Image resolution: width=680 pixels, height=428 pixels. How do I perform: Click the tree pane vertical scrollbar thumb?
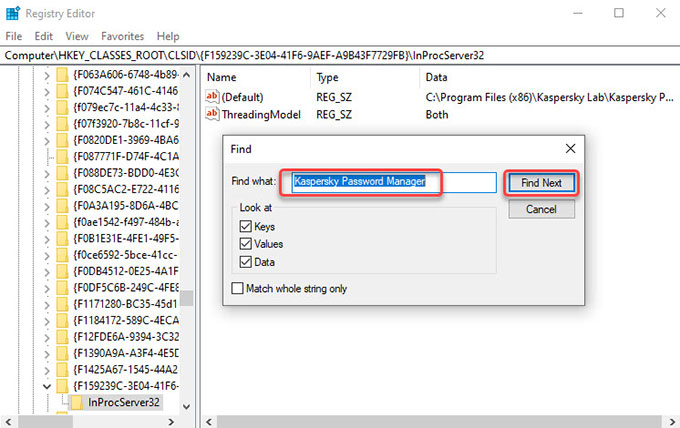coord(187,299)
